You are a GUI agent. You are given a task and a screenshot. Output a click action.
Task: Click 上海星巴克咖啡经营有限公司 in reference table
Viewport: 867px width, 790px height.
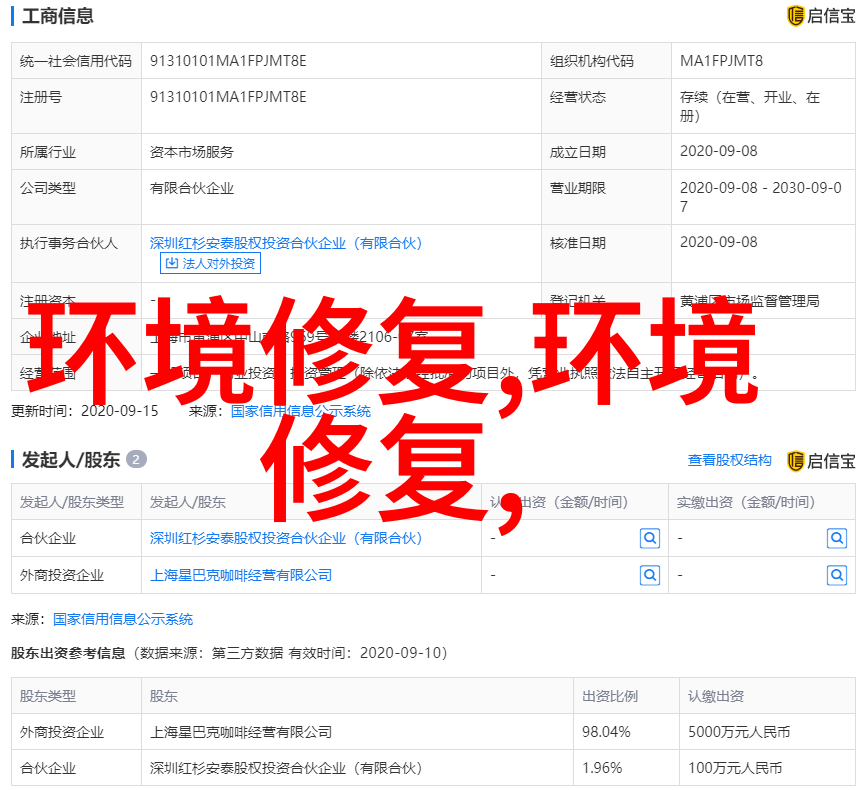point(241,732)
